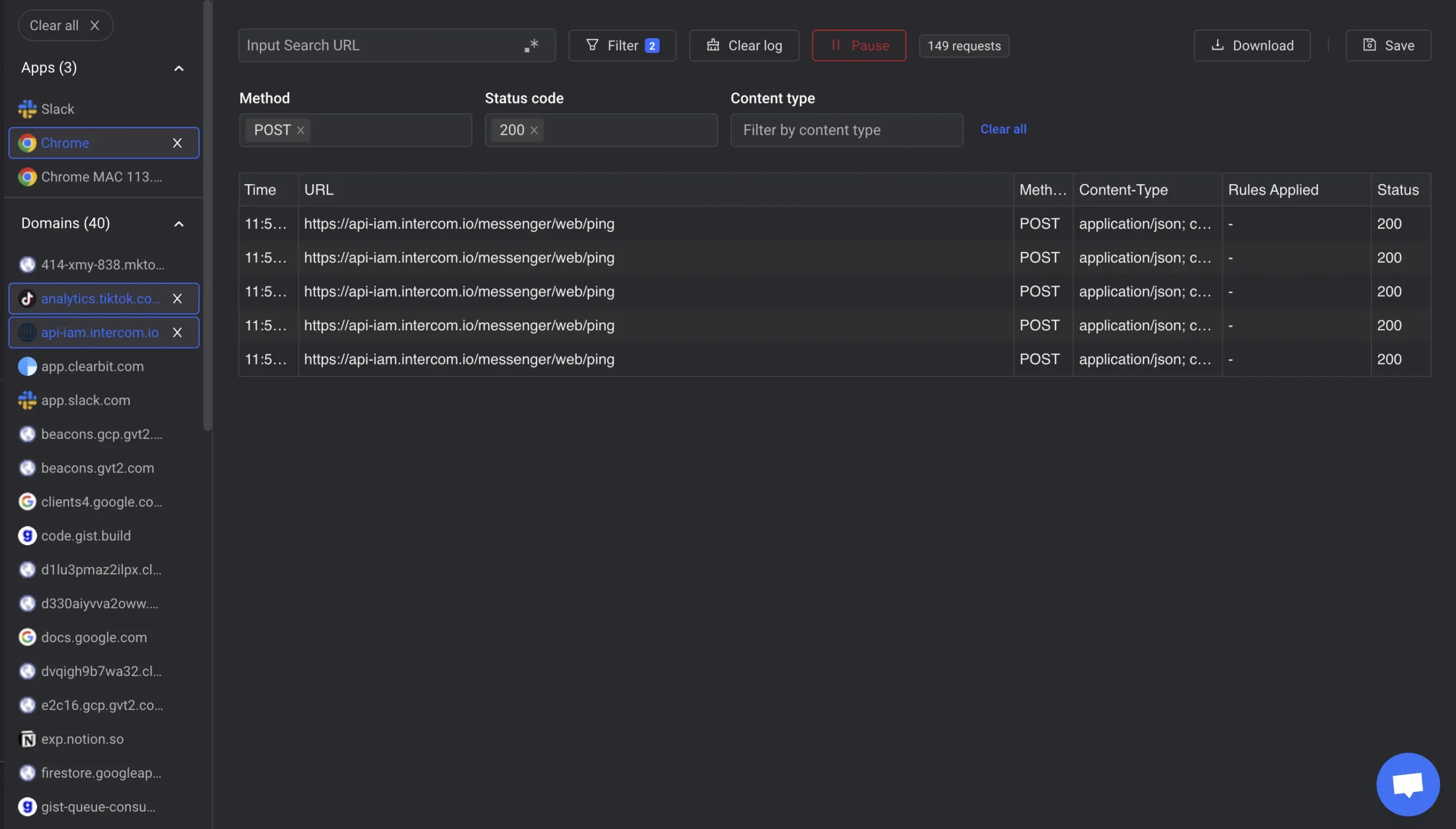Image resolution: width=1456 pixels, height=829 pixels.
Task: Open the Filter panel button
Action: click(x=622, y=45)
